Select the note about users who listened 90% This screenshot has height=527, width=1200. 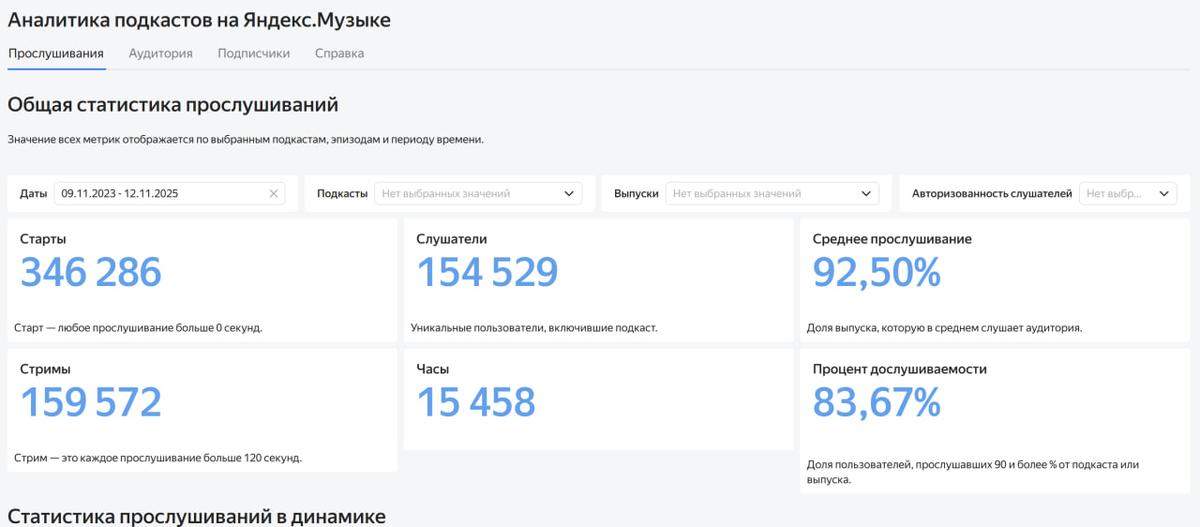(x=973, y=472)
